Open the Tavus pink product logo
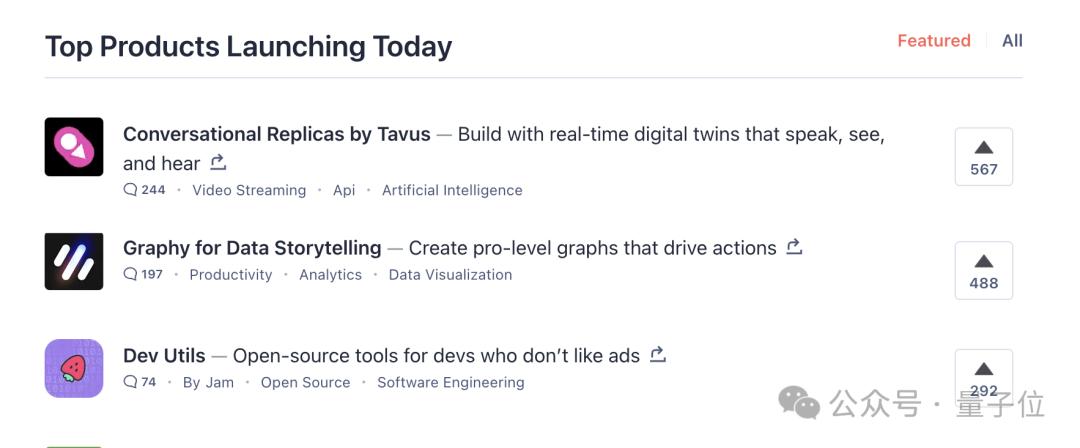1080x448 pixels. tap(74, 147)
